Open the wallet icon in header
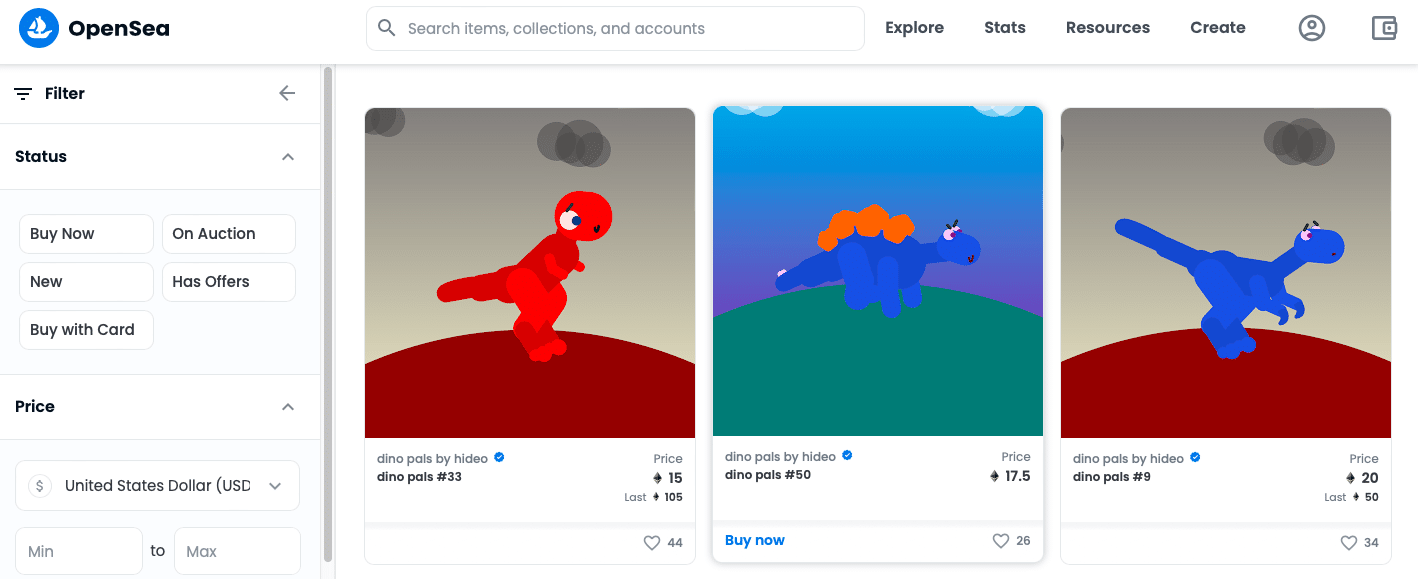1418x579 pixels. (1384, 28)
